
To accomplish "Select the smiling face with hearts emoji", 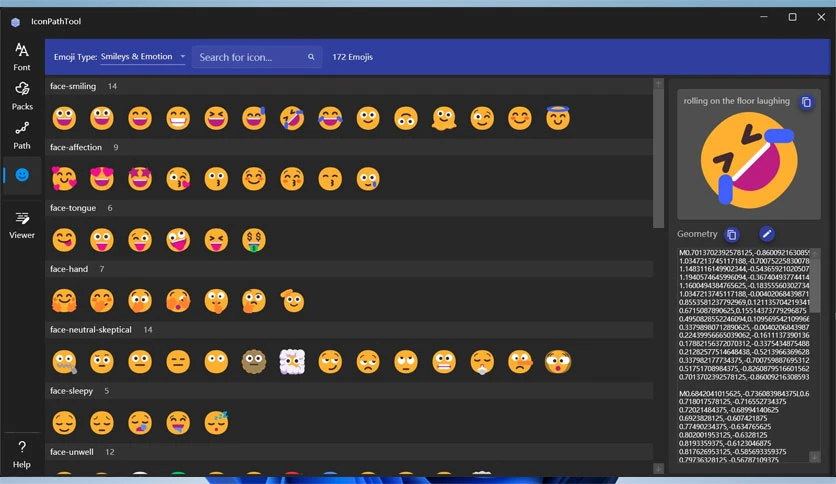I will click(x=64, y=179).
